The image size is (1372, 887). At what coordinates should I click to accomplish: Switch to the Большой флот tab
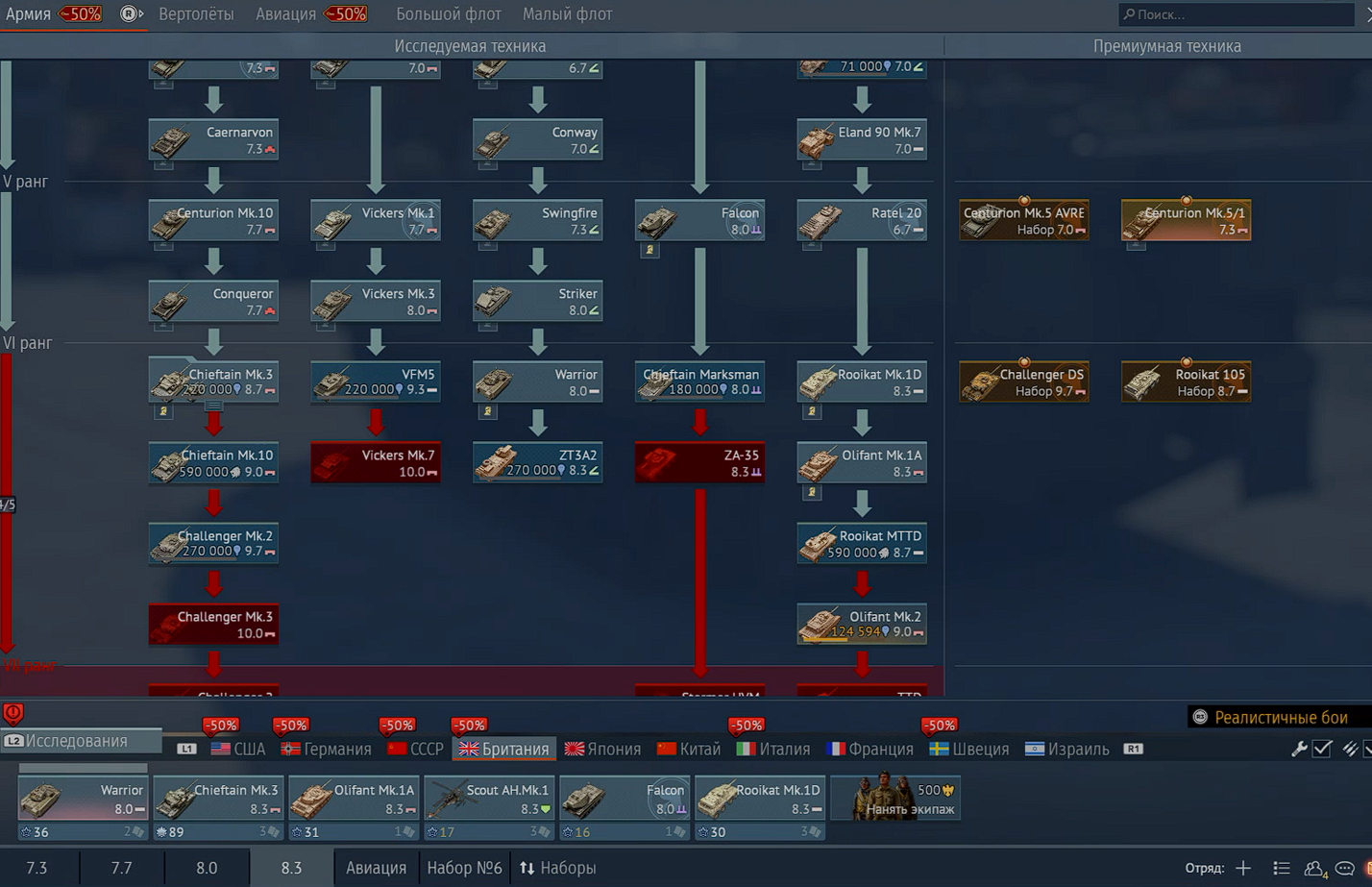click(449, 14)
